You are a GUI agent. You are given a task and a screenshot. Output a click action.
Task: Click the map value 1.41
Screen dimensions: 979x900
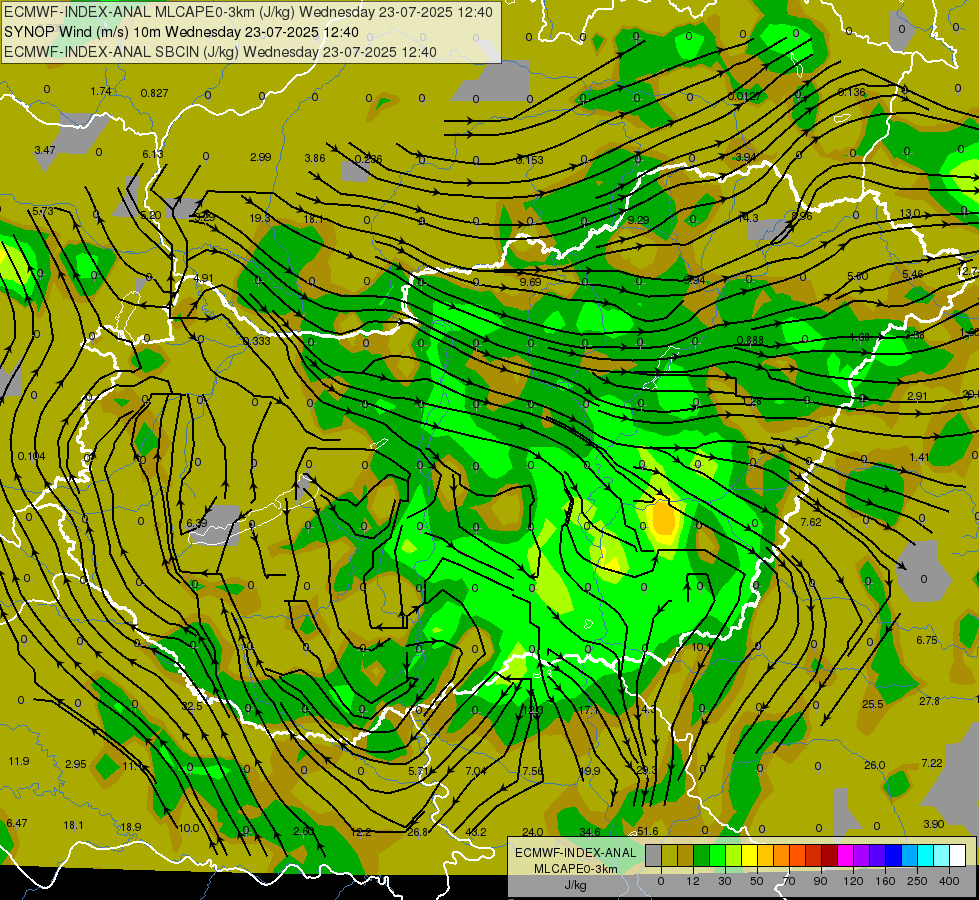point(919,457)
